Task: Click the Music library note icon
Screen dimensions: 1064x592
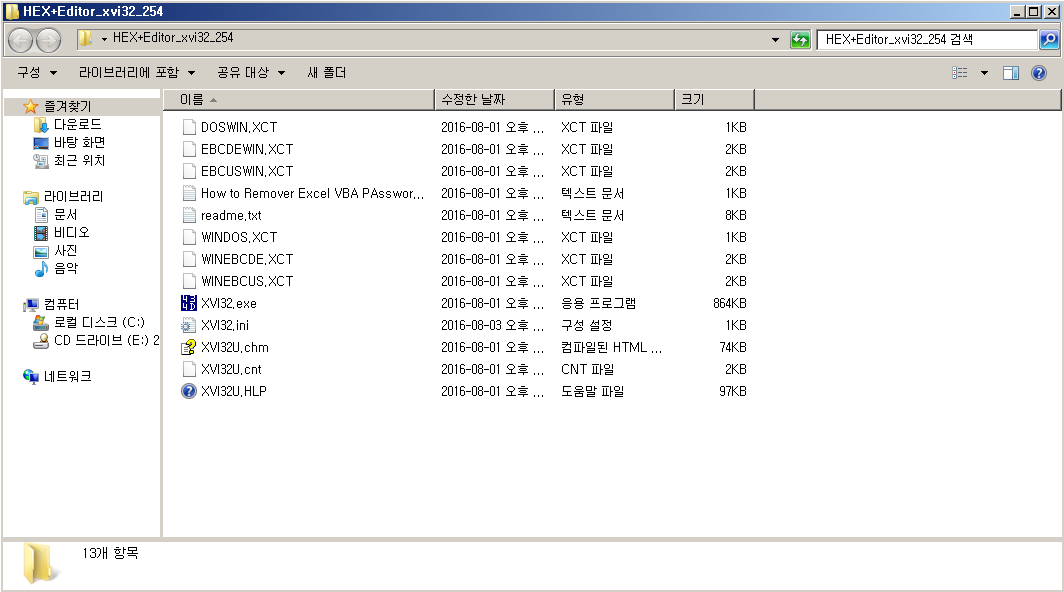Action: (x=41, y=269)
